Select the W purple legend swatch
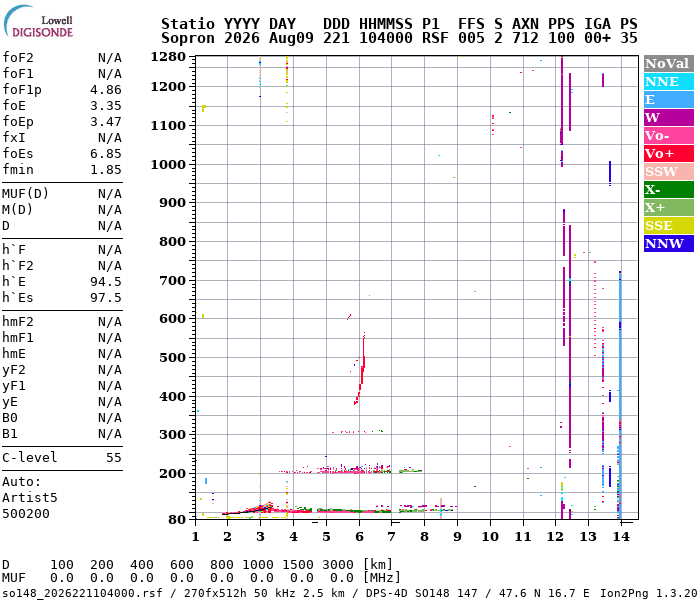This screenshot has height=600, width=700. click(669, 117)
